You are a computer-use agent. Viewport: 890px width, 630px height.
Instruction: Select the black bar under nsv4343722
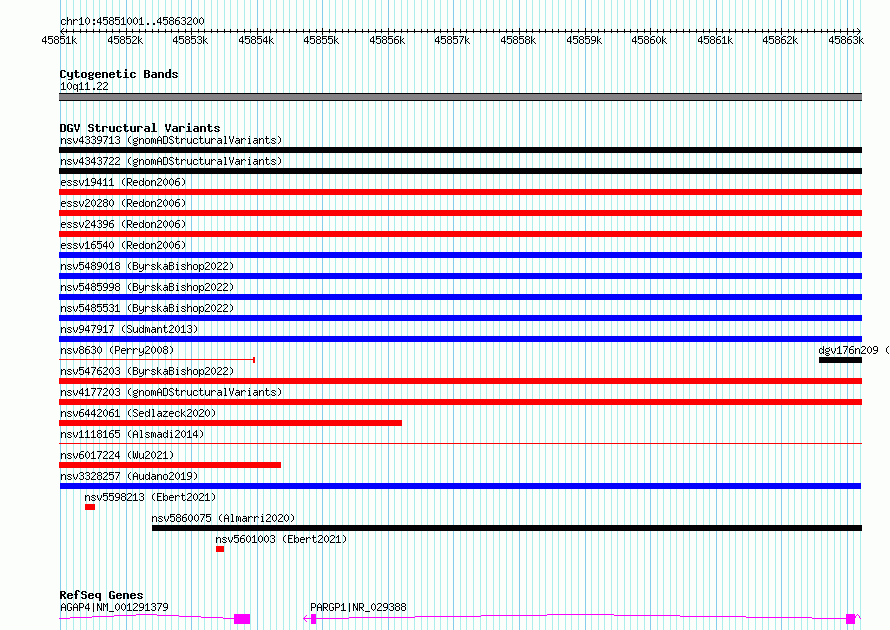coord(460,171)
